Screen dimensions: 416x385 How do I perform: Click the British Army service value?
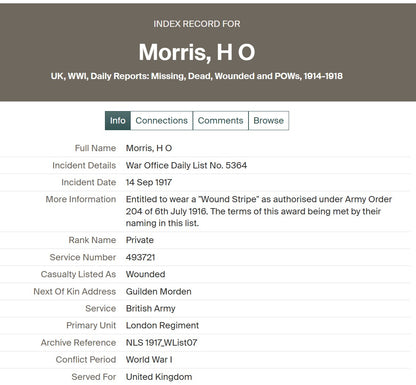(x=150, y=309)
